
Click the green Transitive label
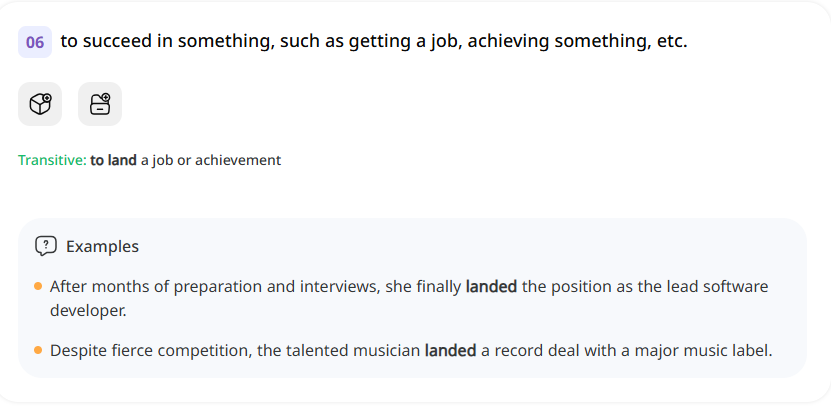pos(52,160)
